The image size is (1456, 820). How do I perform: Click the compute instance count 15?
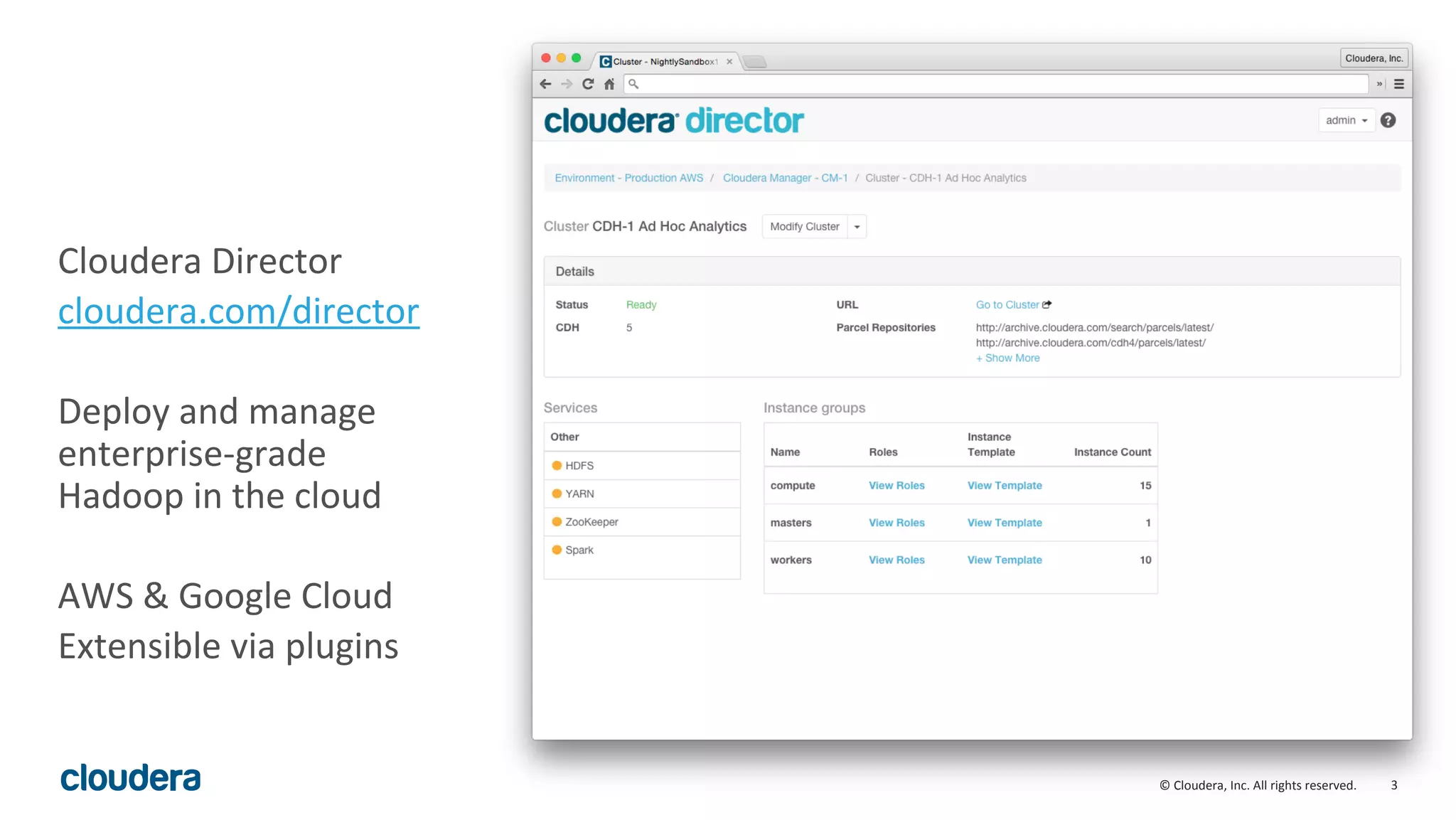point(1145,486)
